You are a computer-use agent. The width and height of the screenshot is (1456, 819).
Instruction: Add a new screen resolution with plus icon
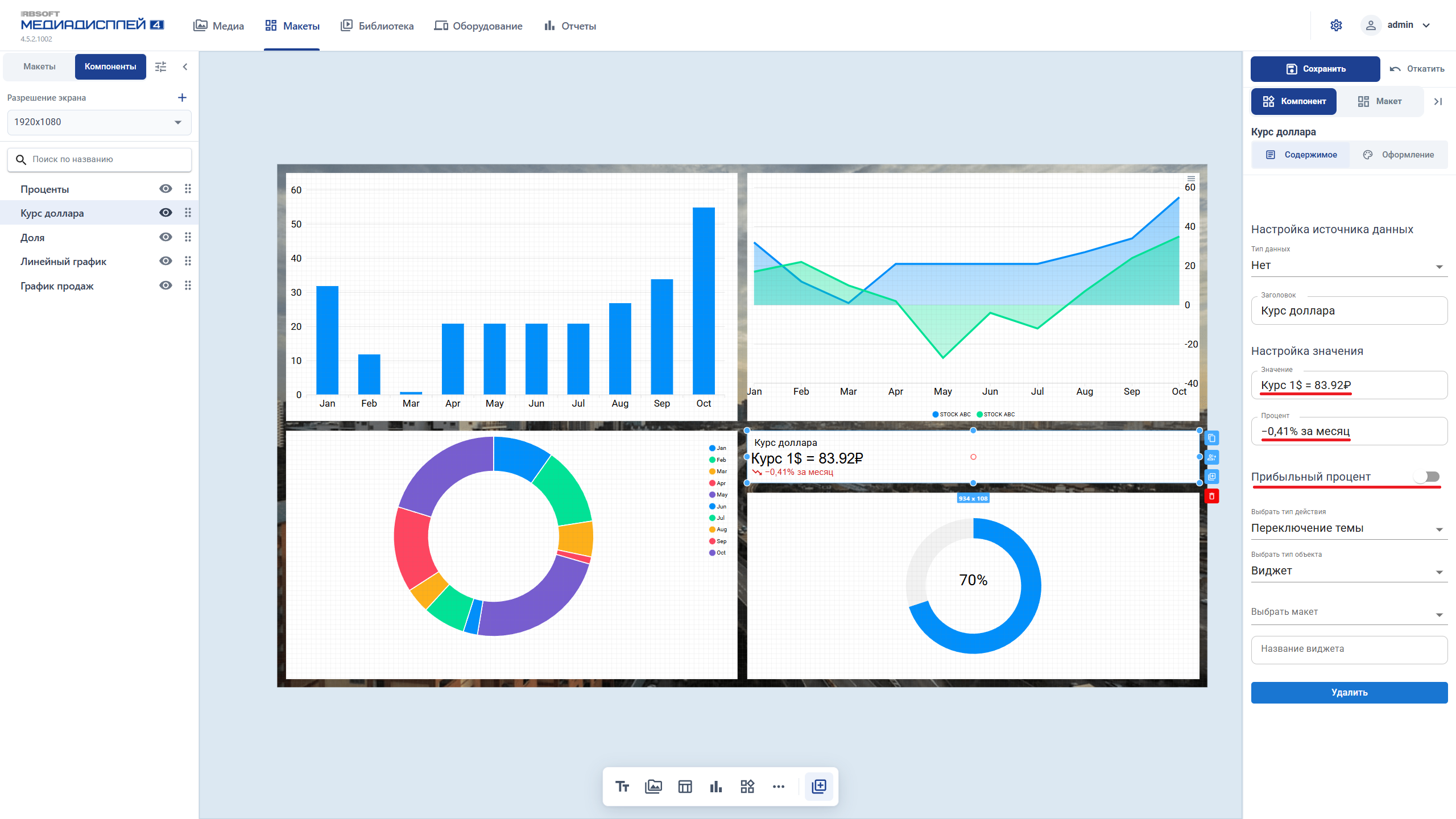(182, 98)
